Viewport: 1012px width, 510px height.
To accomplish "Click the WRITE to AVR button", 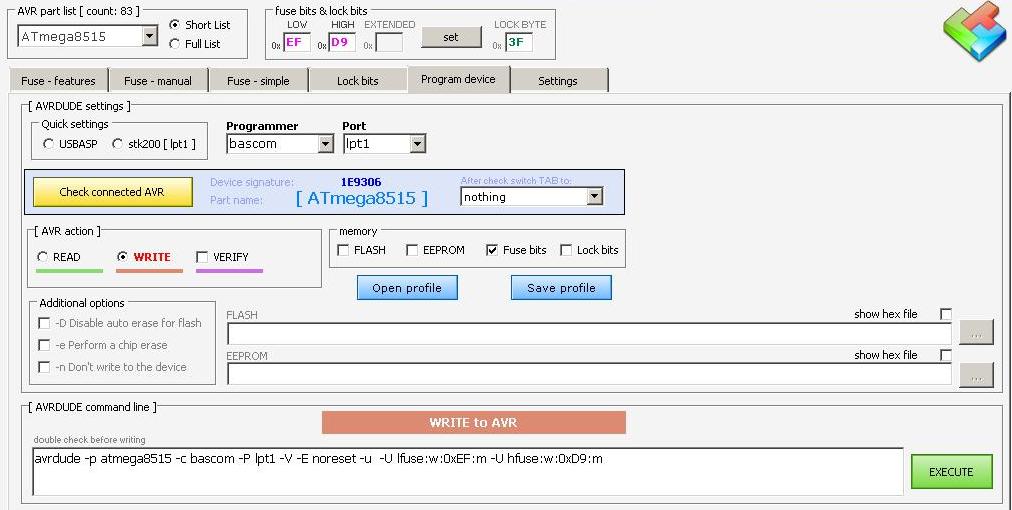I will pyautogui.click(x=474, y=423).
